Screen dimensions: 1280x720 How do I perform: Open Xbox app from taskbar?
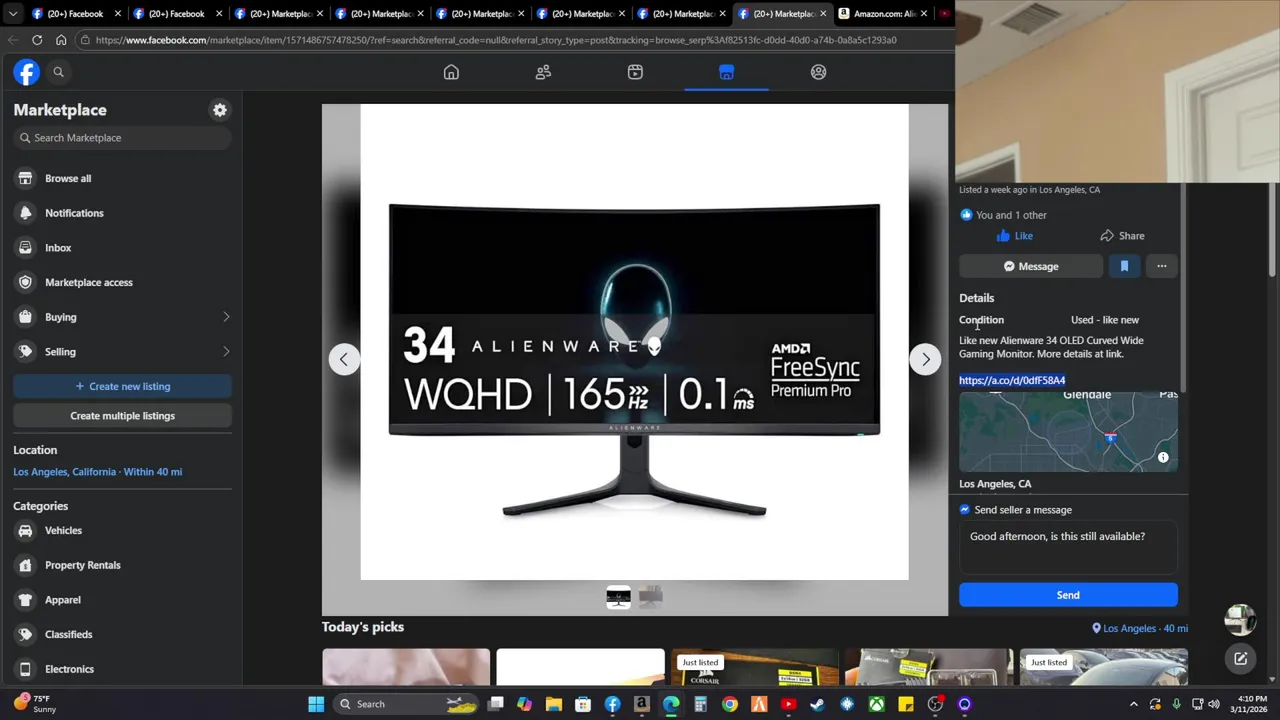pyautogui.click(x=876, y=704)
